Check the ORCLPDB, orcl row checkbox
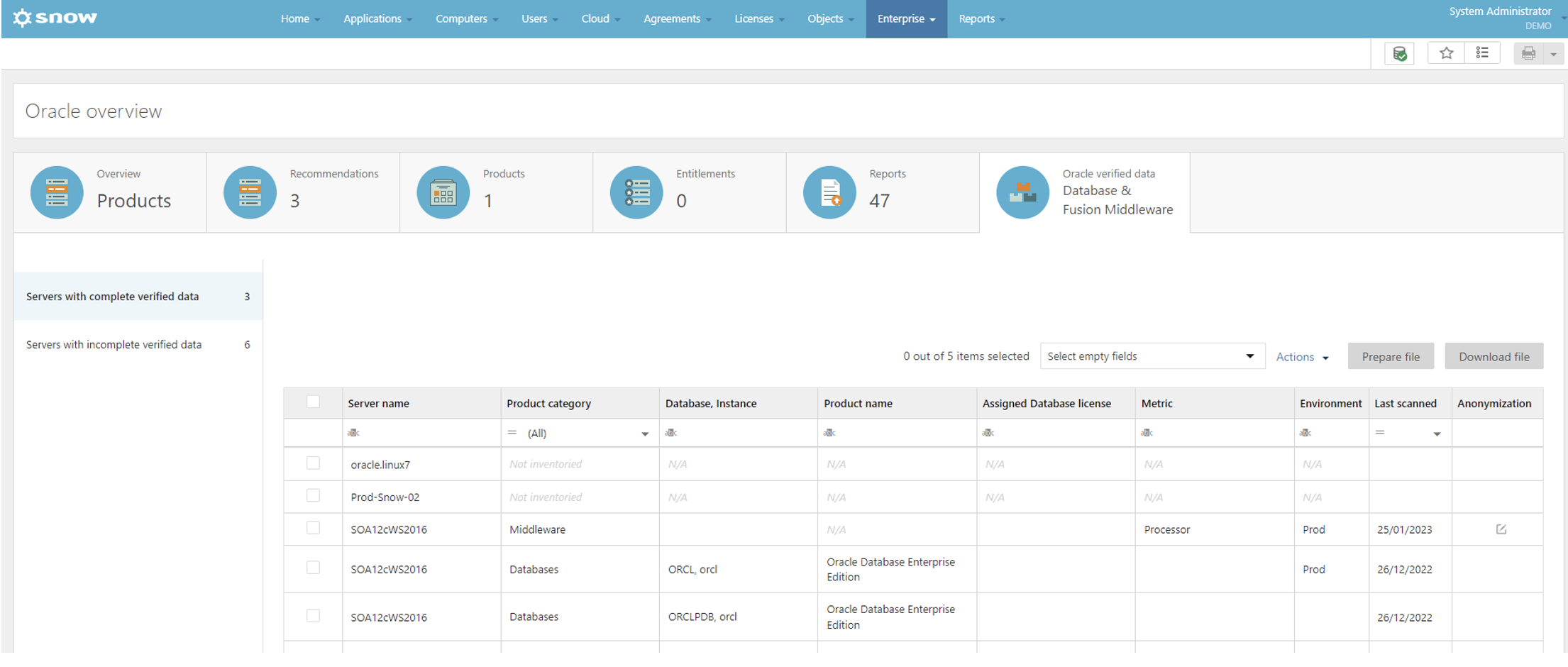 point(313,616)
